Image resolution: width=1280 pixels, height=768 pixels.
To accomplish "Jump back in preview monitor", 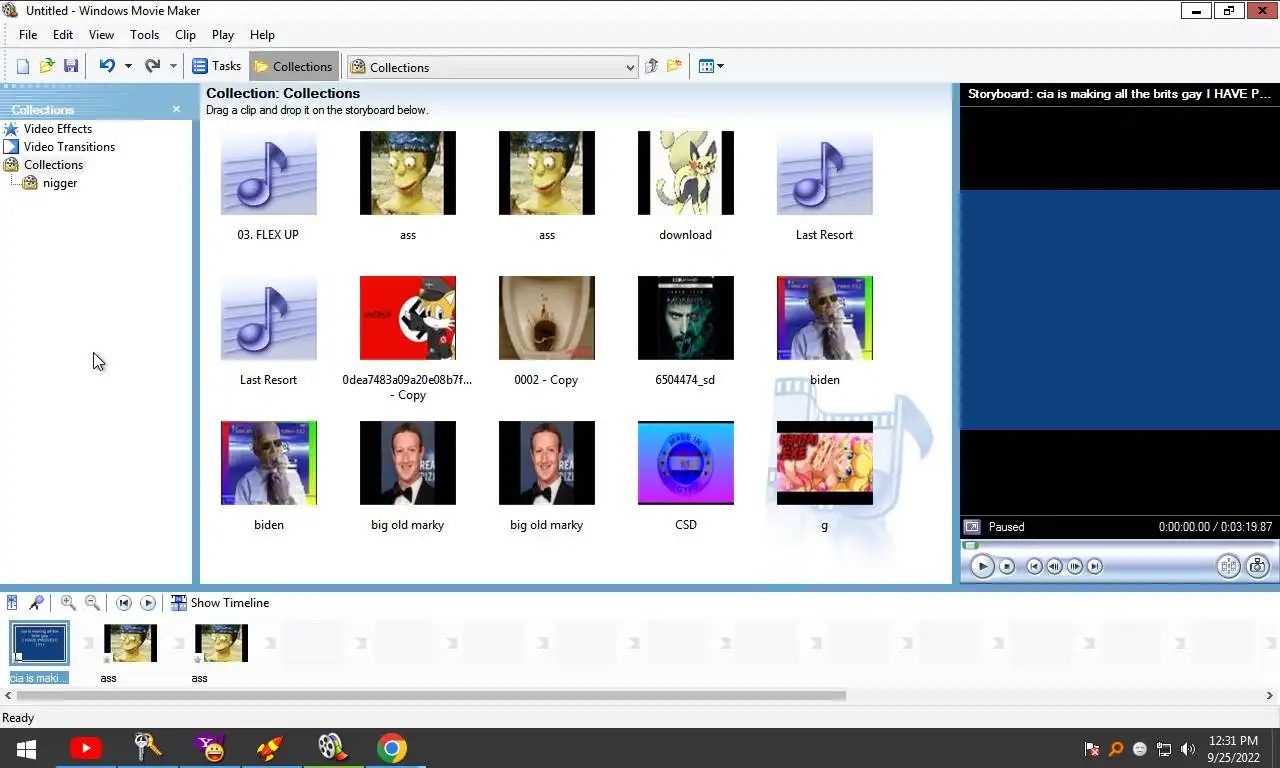I will coord(1035,566).
